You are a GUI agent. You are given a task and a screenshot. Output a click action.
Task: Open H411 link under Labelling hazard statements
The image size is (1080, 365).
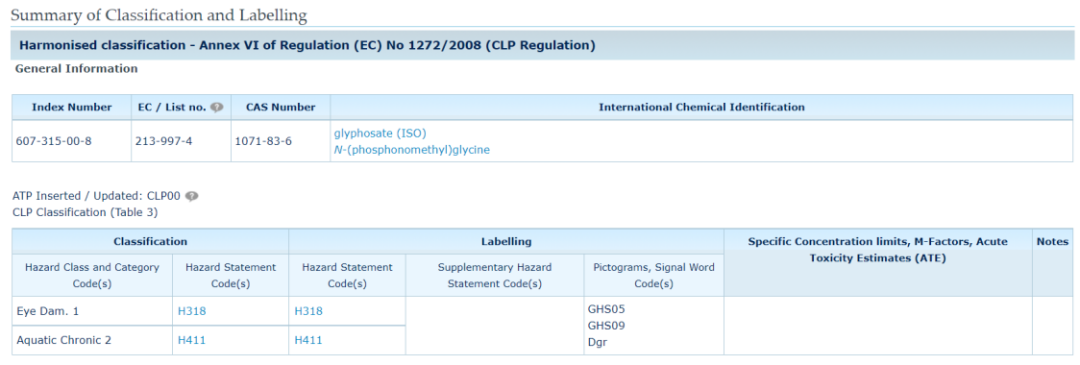(x=309, y=340)
